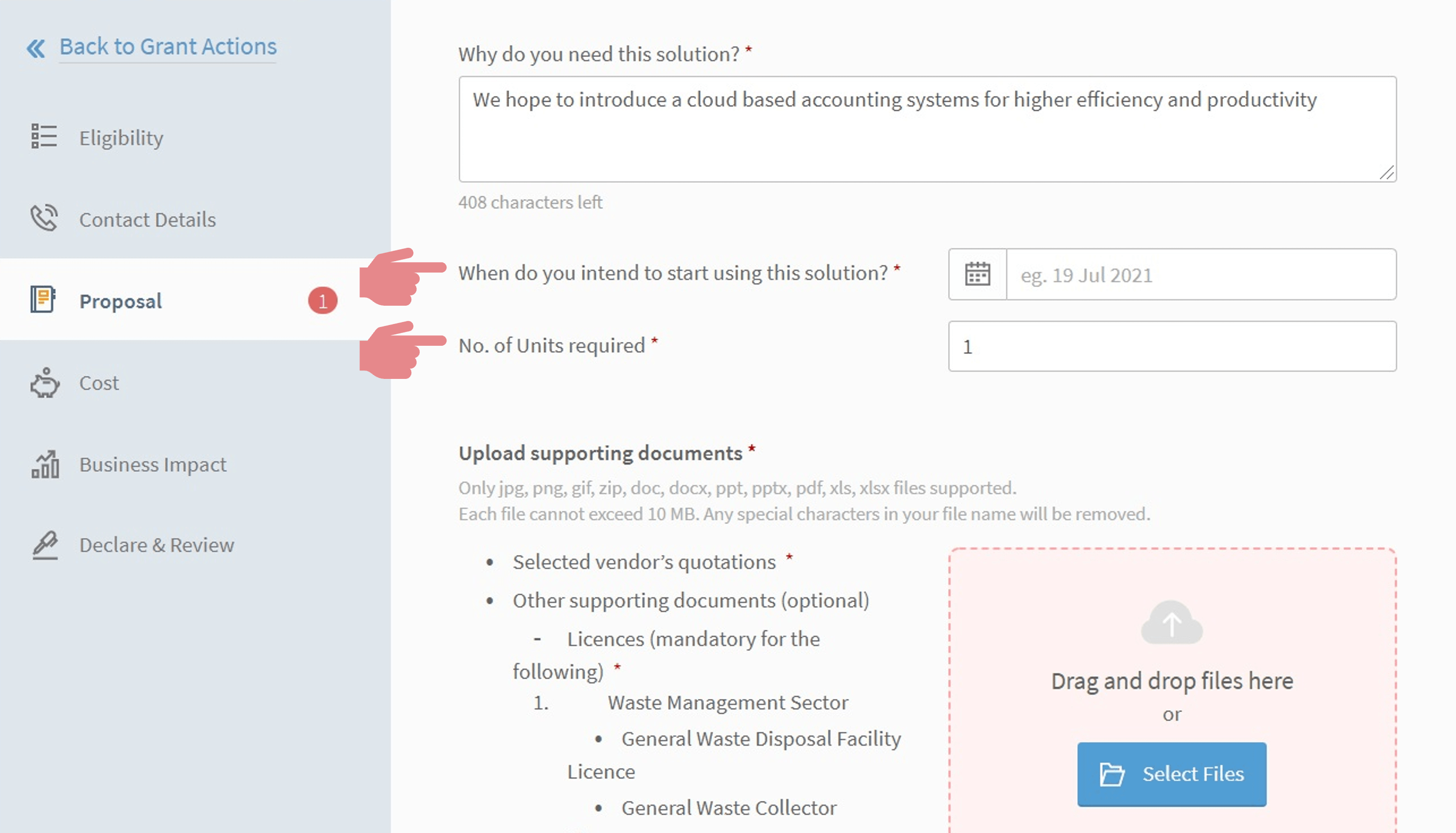This screenshot has width=1456, height=833.
Task: Navigate to Business Impact section
Action: tap(153, 464)
